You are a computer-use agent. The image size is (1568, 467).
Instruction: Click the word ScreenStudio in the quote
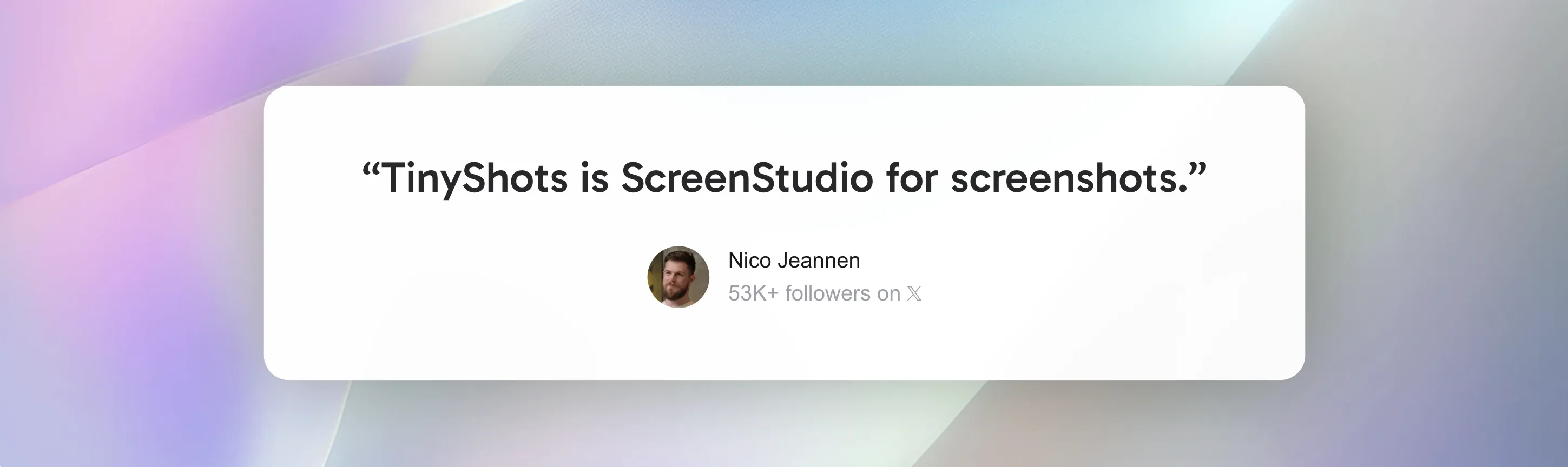(x=747, y=178)
